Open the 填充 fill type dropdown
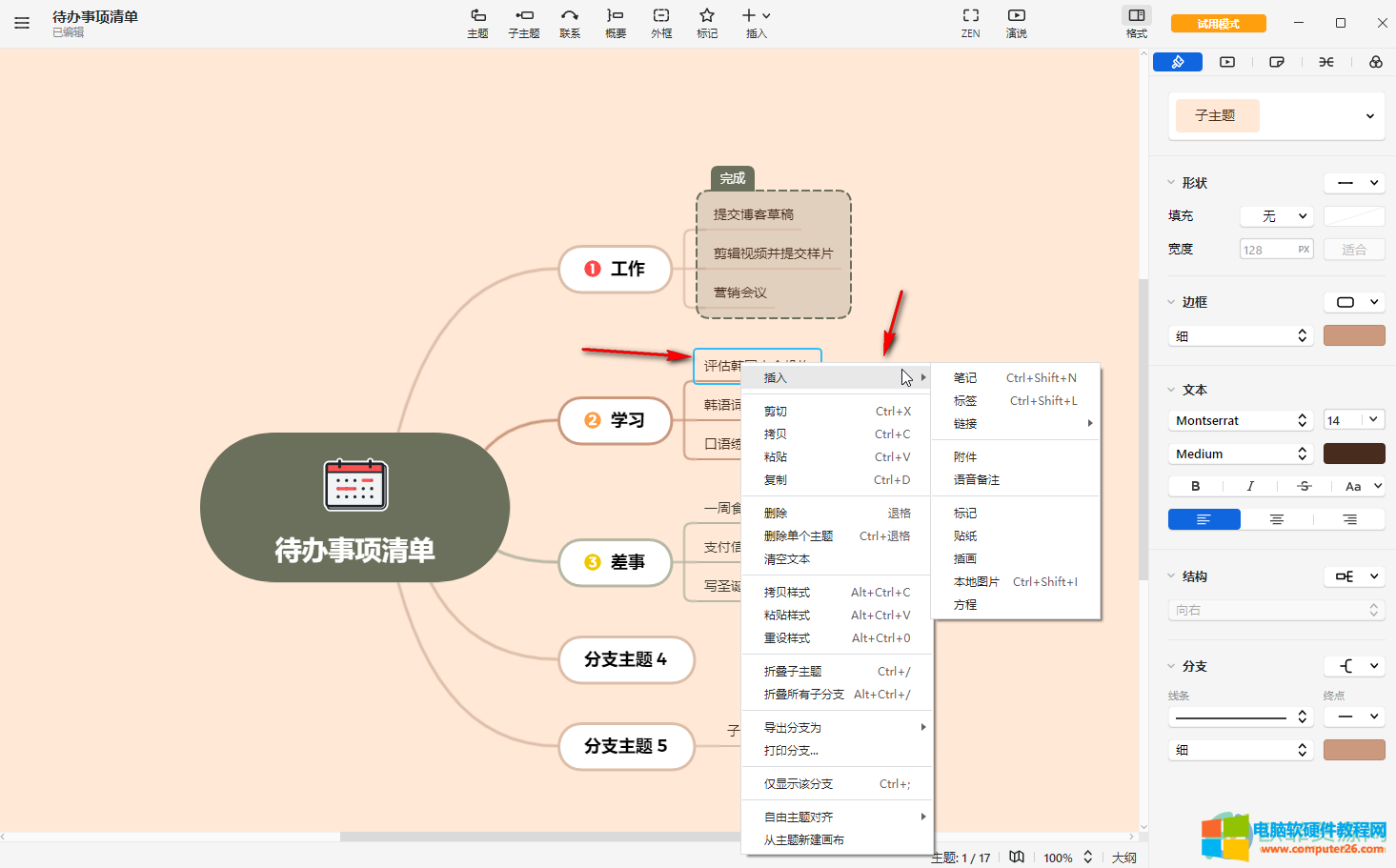The height and width of the screenshot is (868, 1396). (x=1277, y=216)
